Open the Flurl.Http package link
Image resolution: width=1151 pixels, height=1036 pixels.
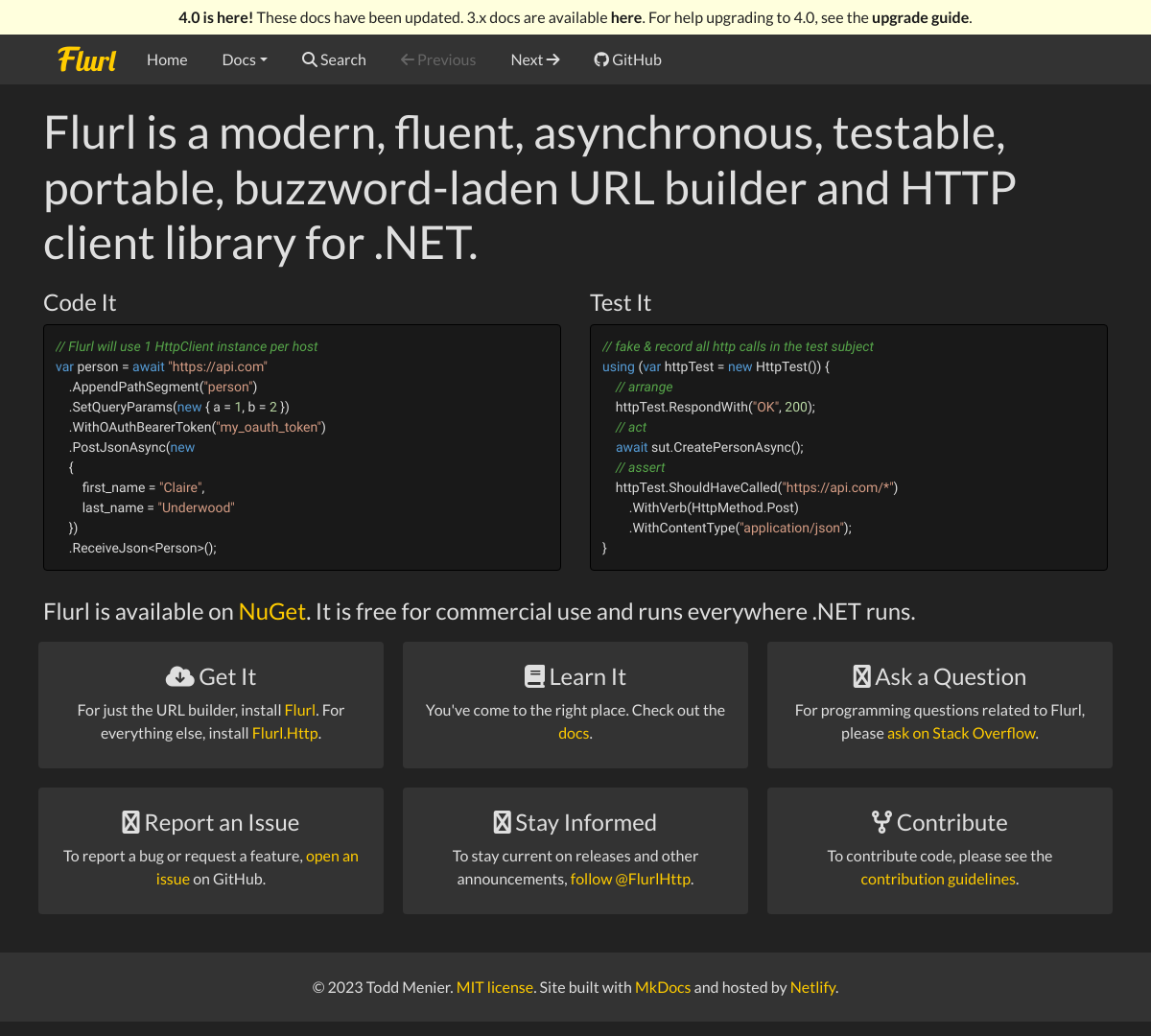click(285, 733)
